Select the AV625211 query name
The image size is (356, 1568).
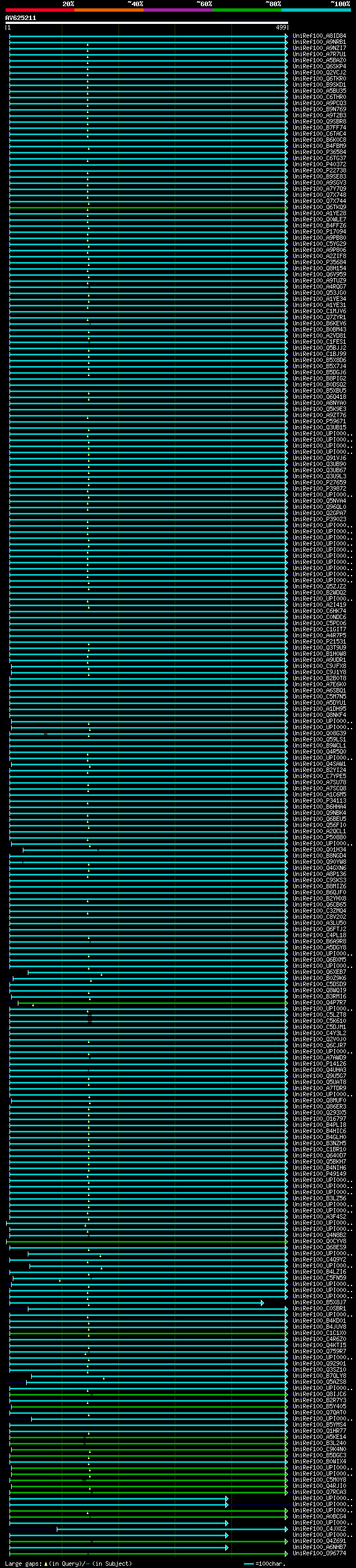(x=21, y=18)
